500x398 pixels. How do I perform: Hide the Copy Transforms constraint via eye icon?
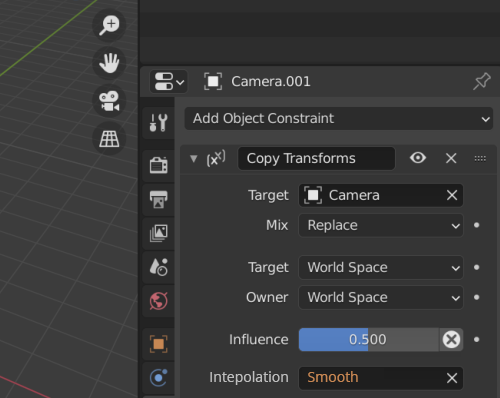418,158
